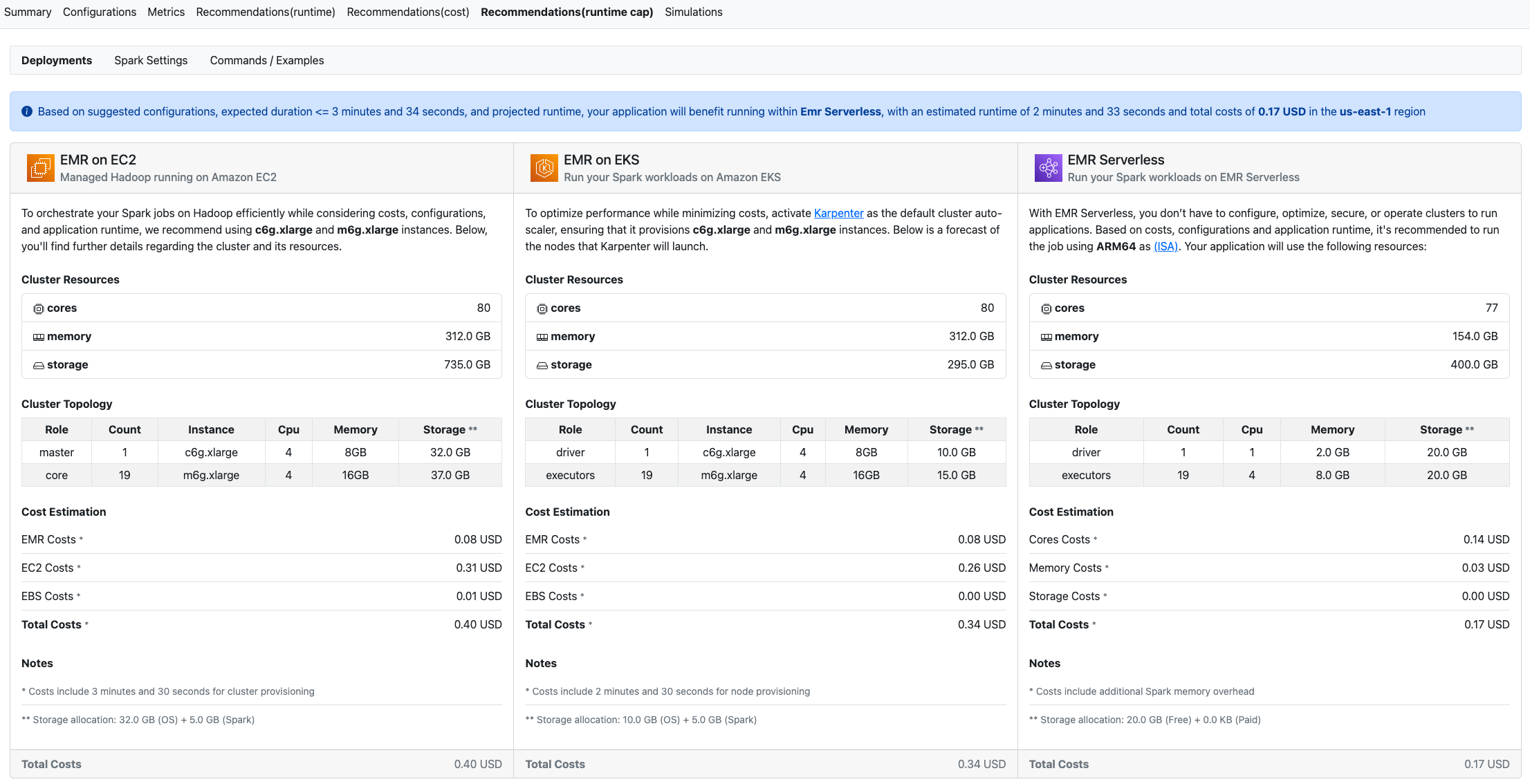Click the Count column header in Serverless topology
The image size is (1530, 784).
(x=1183, y=429)
